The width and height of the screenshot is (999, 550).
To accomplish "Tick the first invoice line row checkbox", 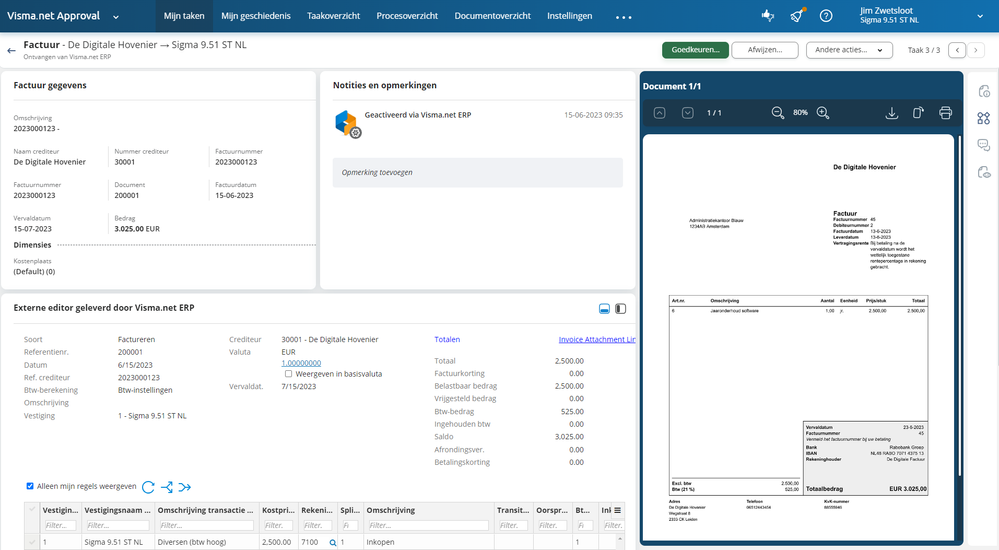I will pyautogui.click(x=32, y=542).
